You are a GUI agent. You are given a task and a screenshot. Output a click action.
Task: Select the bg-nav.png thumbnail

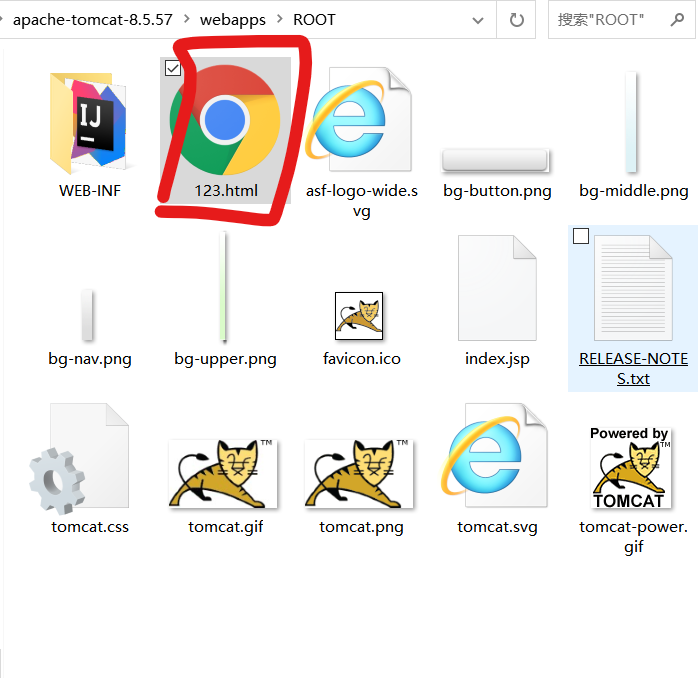click(x=88, y=315)
